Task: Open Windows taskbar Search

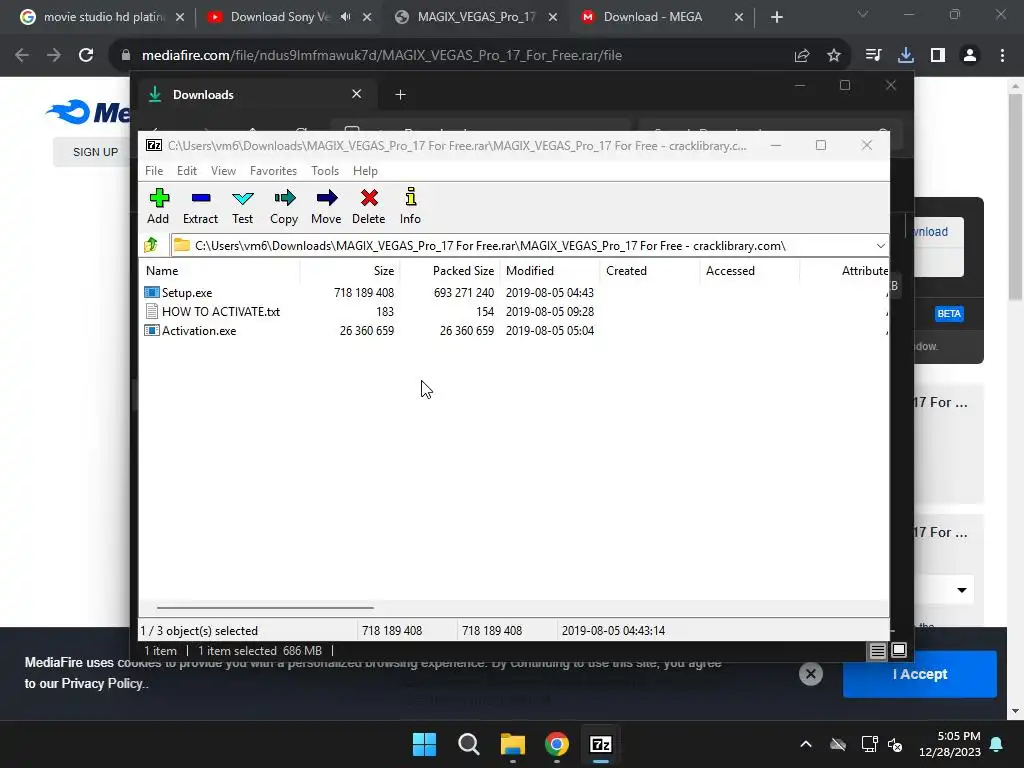Action: point(468,744)
